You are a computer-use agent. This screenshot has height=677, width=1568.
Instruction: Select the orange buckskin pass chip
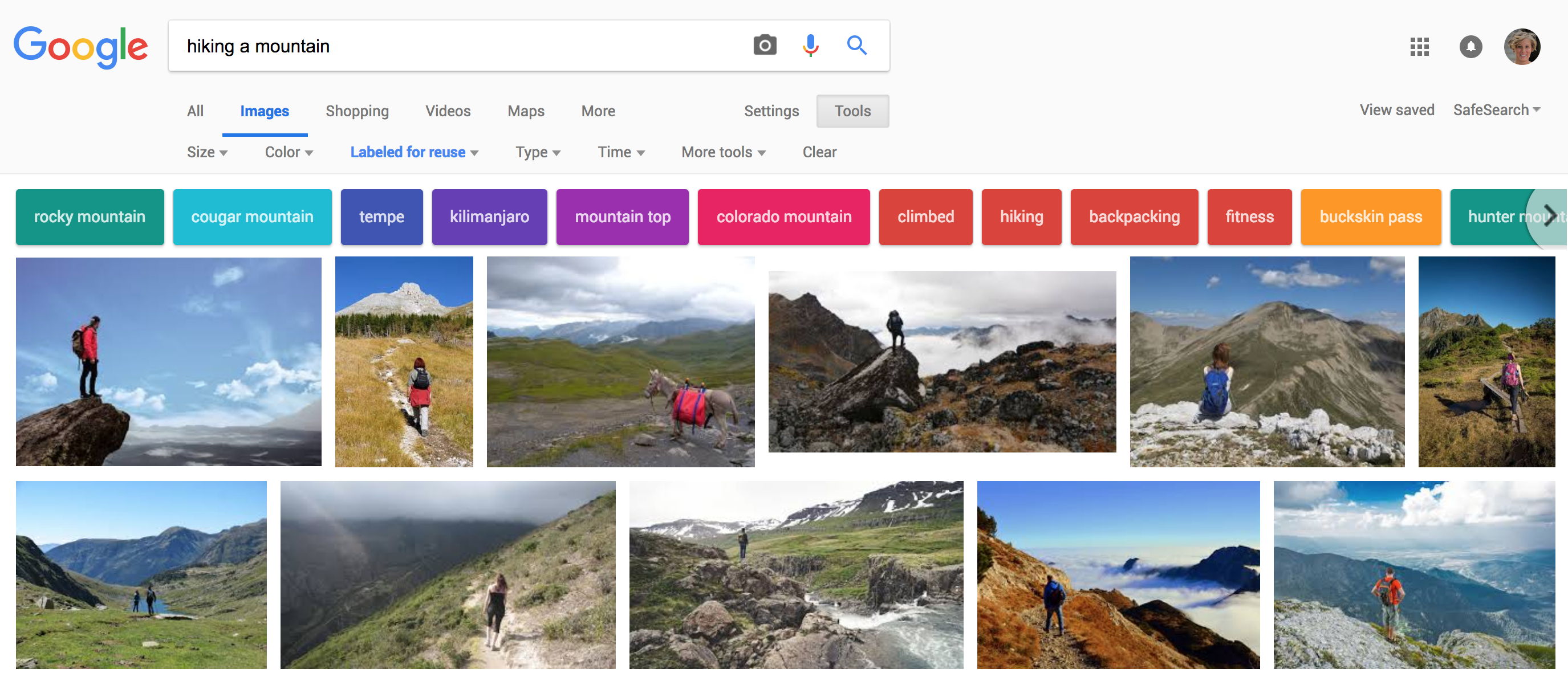click(1370, 217)
